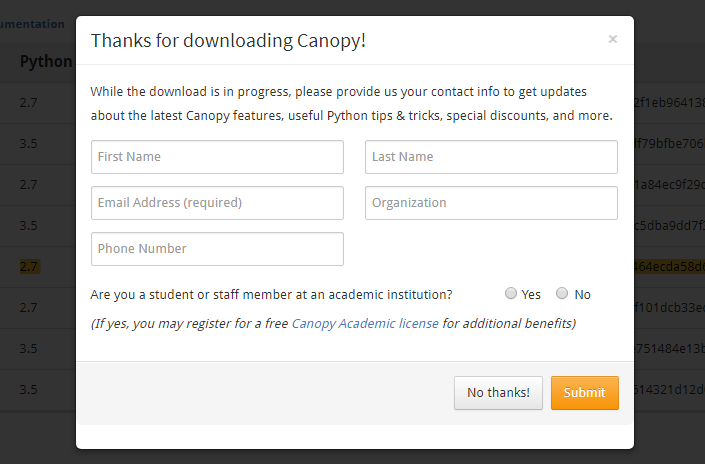Image resolution: width=705 pixels, height=464 pixels.
Task: Click the hash text containing 14321d12d
Action: pos(669,389)
